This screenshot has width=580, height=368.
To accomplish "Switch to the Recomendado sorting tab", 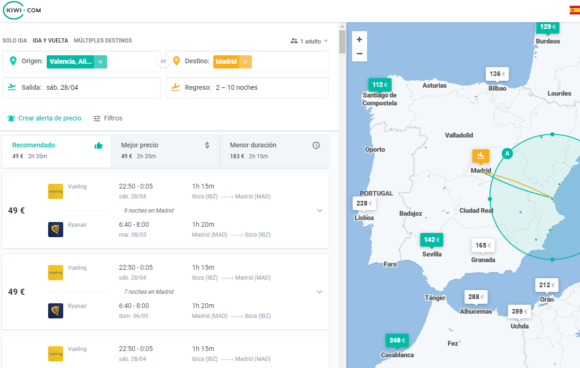I will tap(57, 151).
